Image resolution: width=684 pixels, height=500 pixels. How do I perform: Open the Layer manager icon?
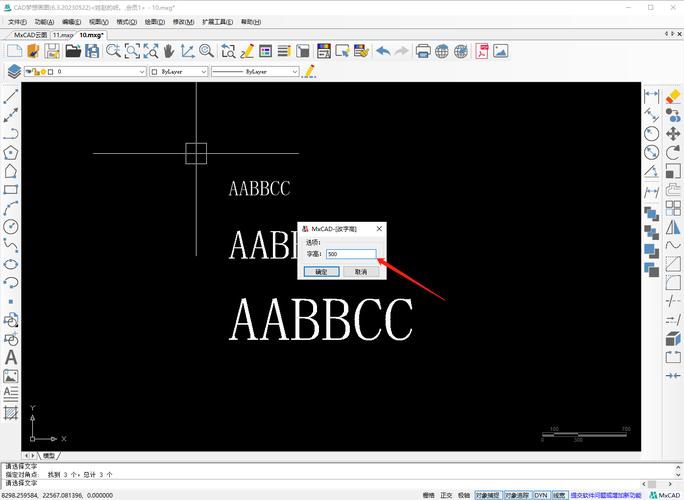coord(14,72)
